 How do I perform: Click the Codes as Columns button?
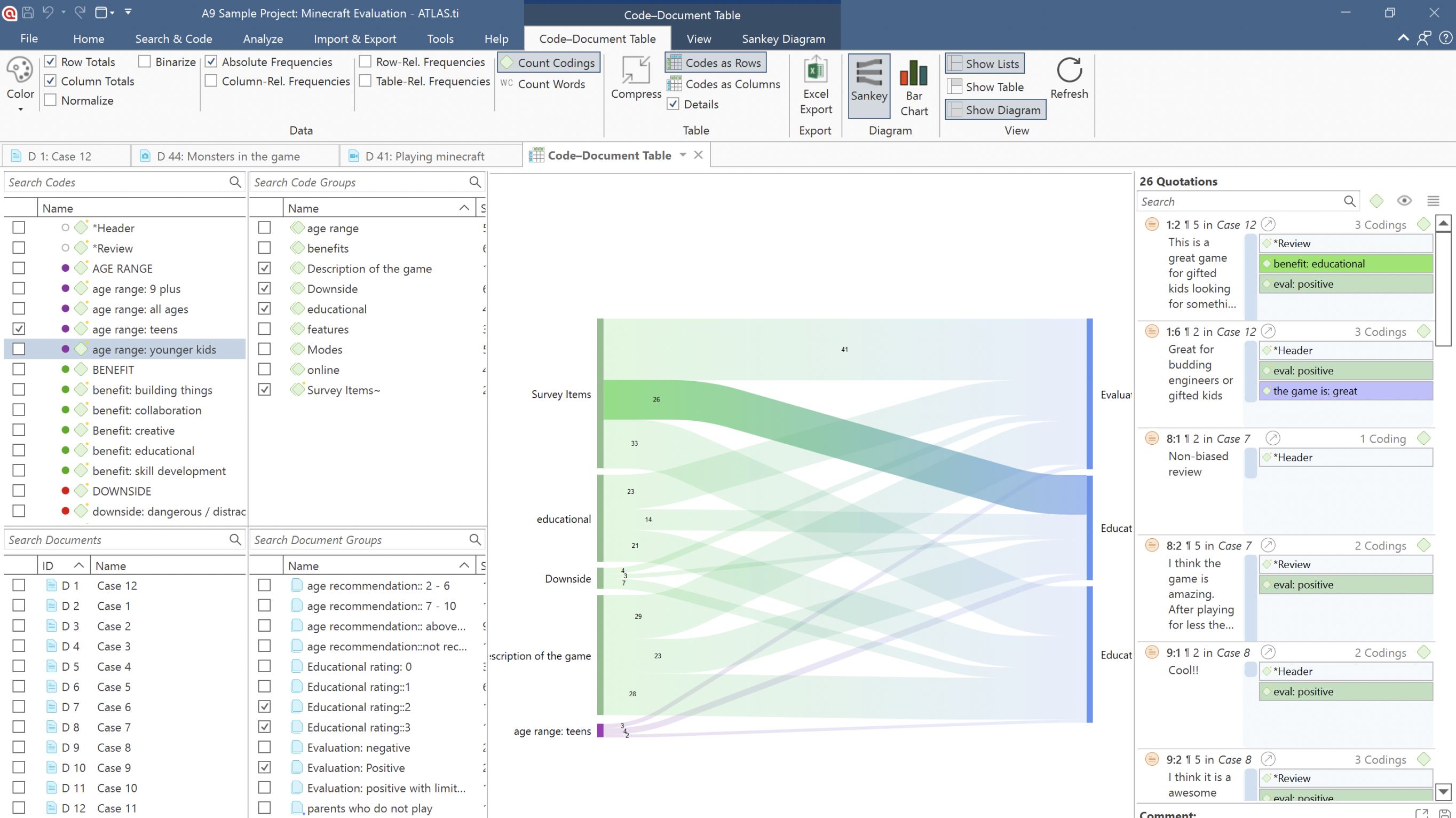pyautogui.click(x=724, y=84)
